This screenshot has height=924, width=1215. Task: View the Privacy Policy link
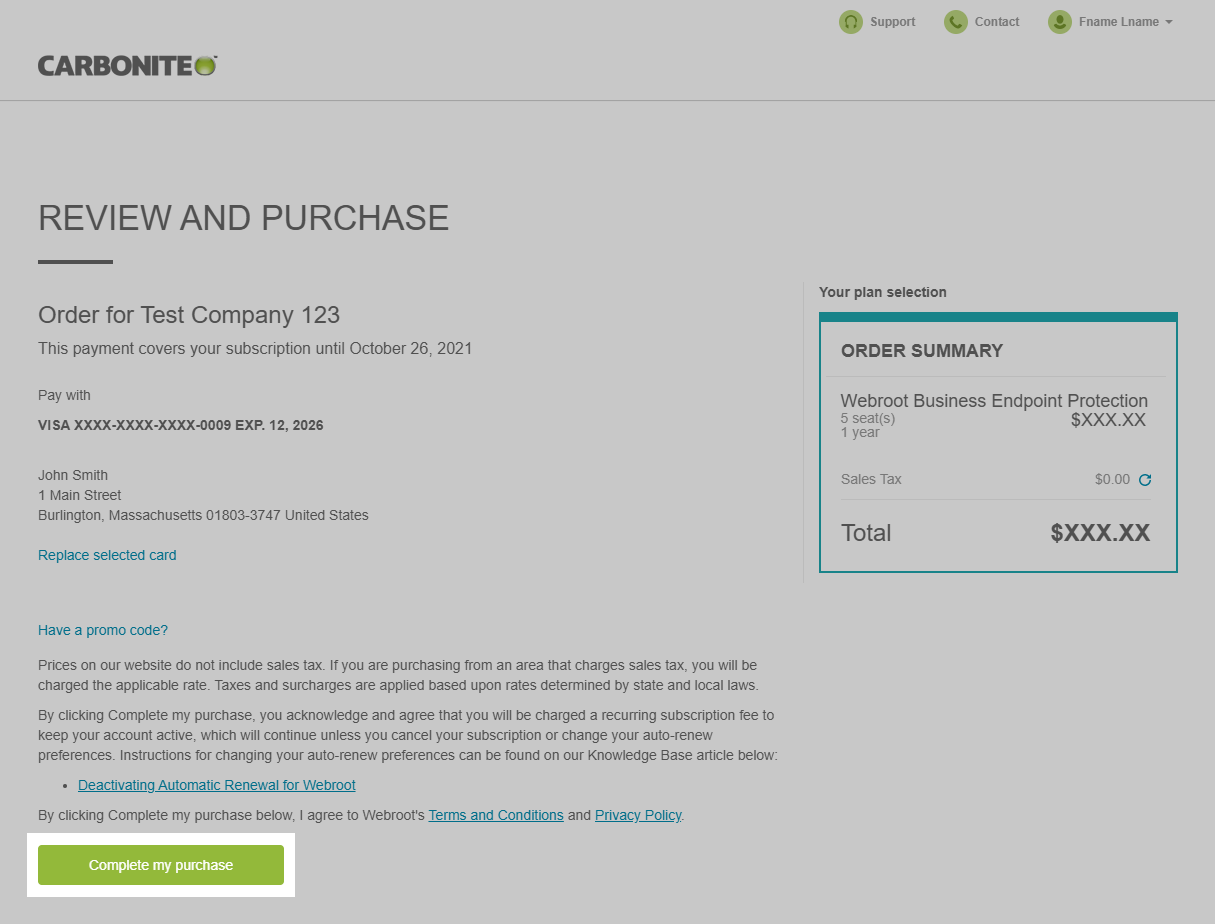click(638, 815)
